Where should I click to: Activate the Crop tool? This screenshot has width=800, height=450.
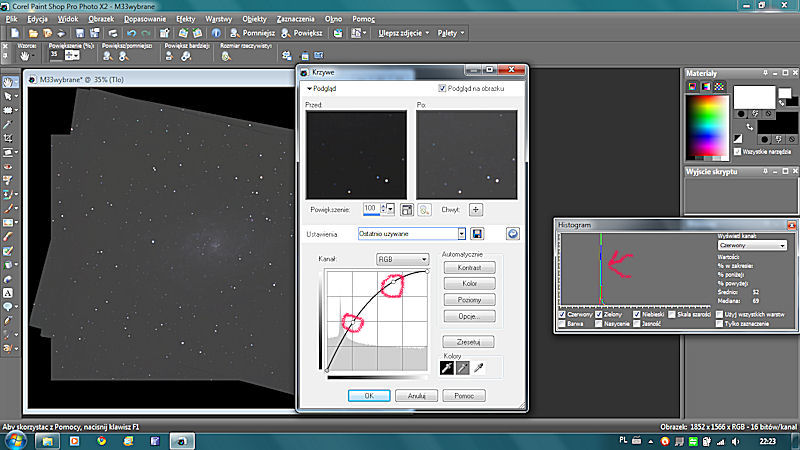click(x=8, y=138)
